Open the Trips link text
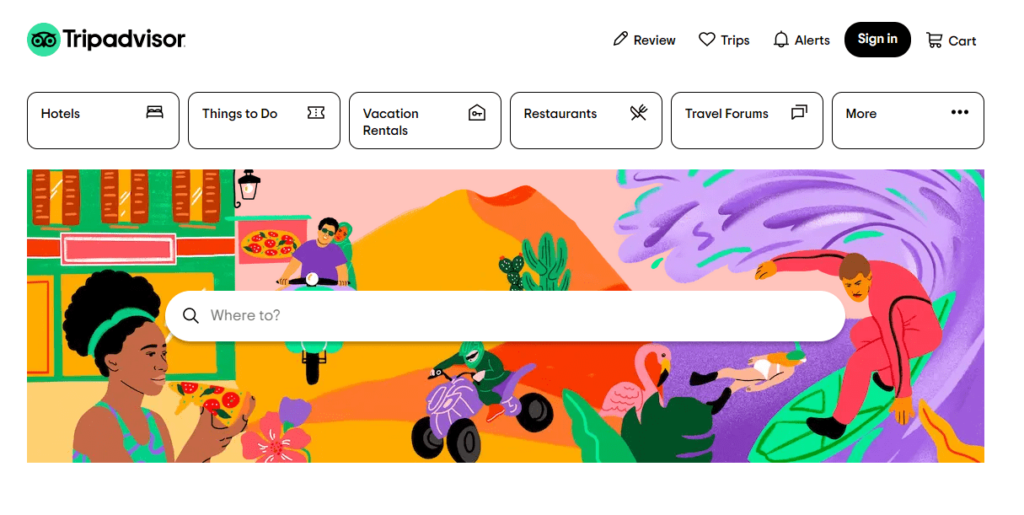 [x=735, y=40]
